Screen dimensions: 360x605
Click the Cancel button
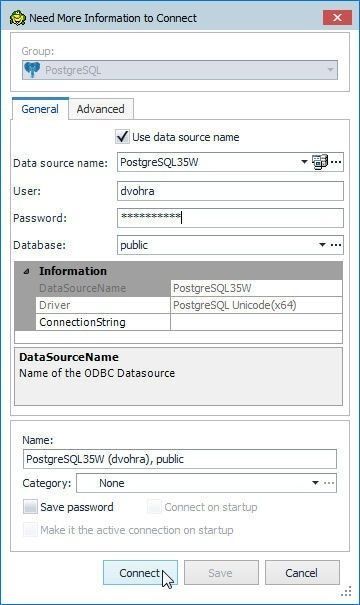point(302,573)
